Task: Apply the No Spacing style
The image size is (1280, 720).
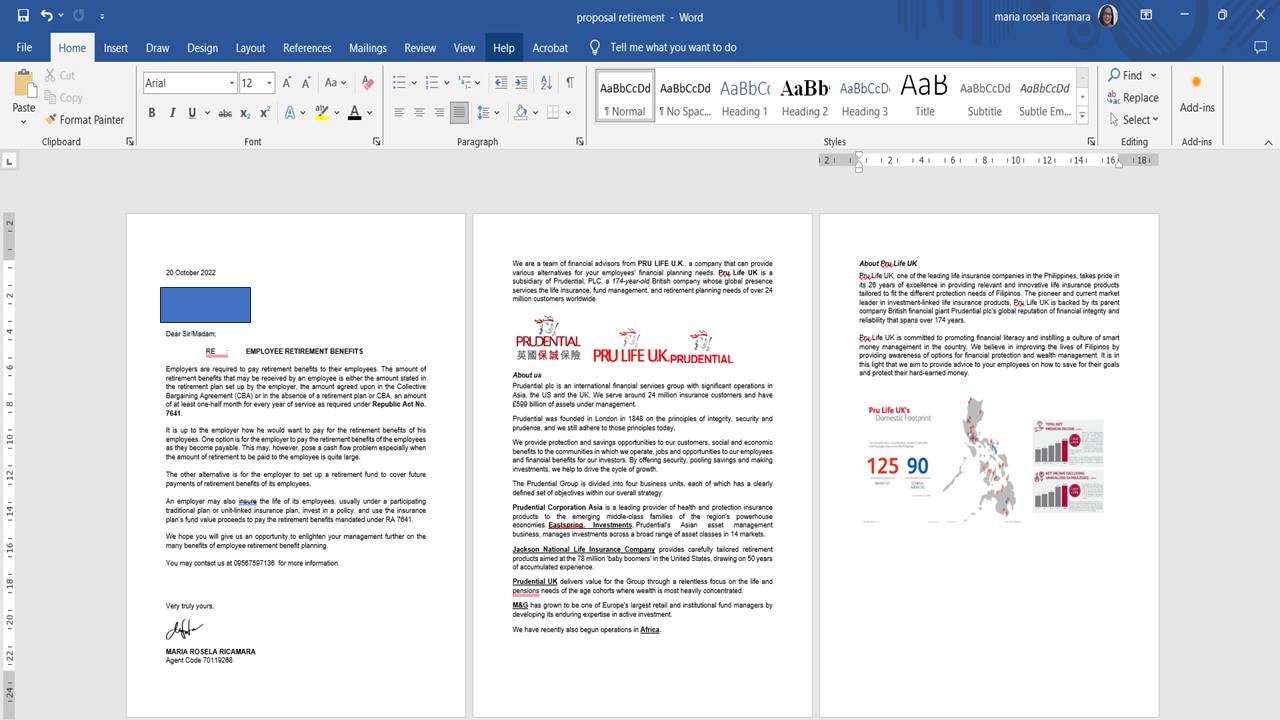Action: point(685,97)
